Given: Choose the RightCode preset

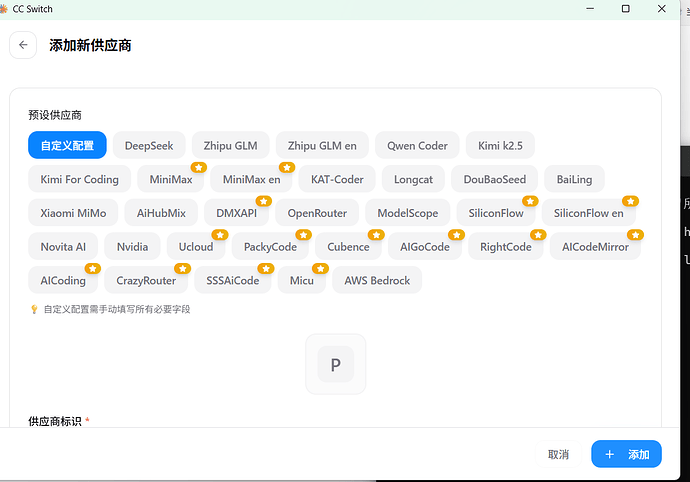Looking at the screenshot, I should pyautogui.click(x=506, y=247).
